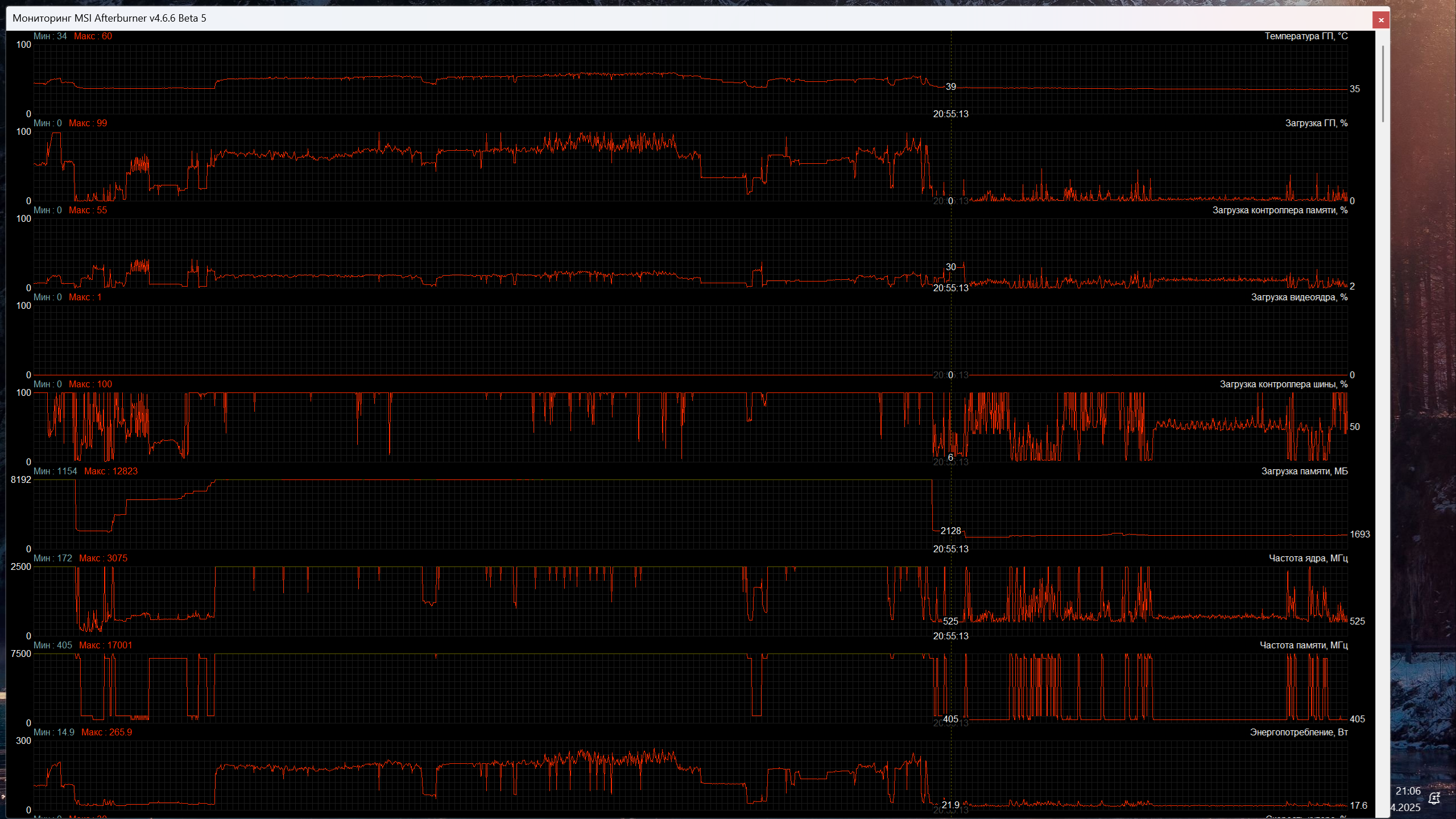The height and width of the screenshot is (819, 1456).
Task: Click the cursor power reading '21.9'
Action: [x=950, y=805]
